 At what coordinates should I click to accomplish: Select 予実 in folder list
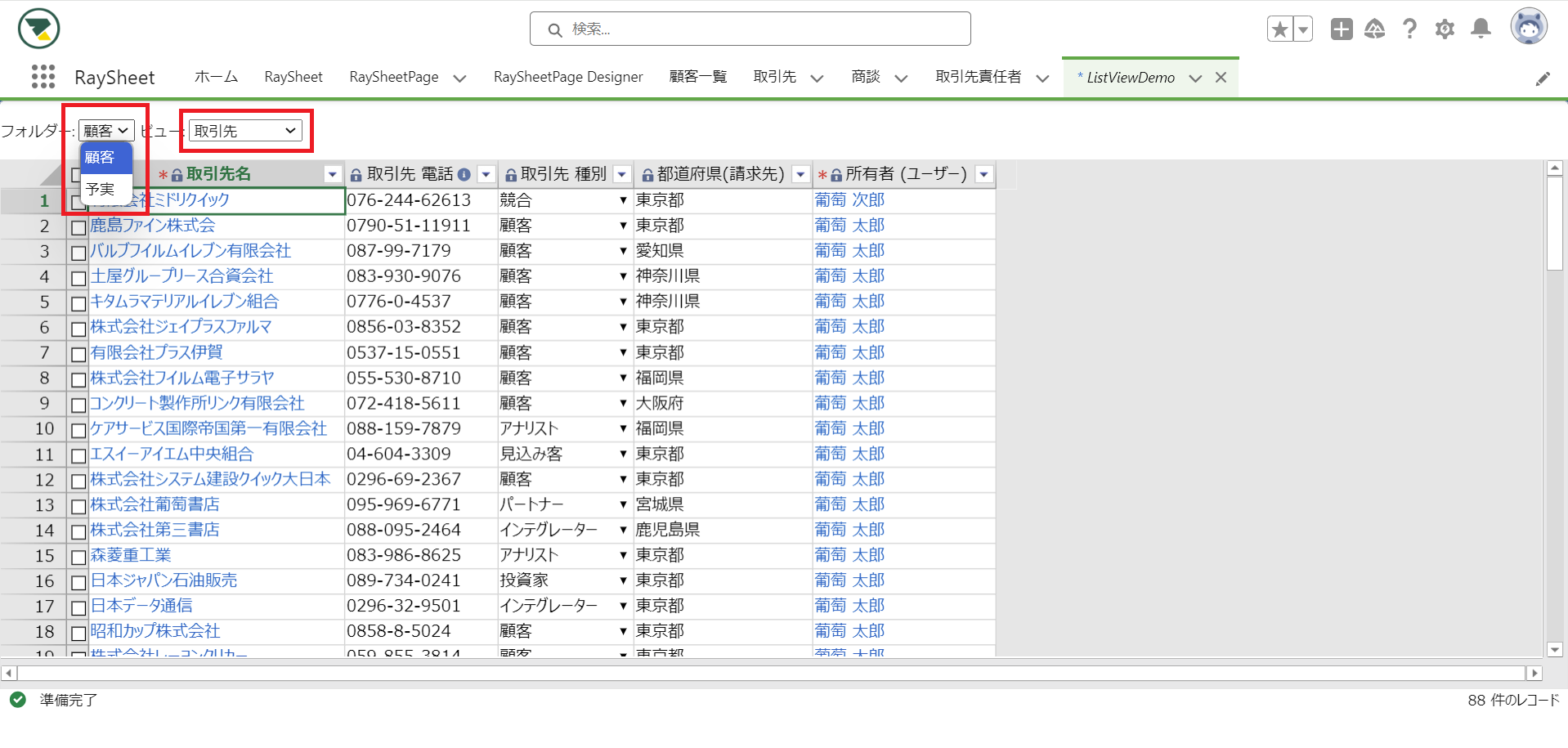[x=106, y=189]
